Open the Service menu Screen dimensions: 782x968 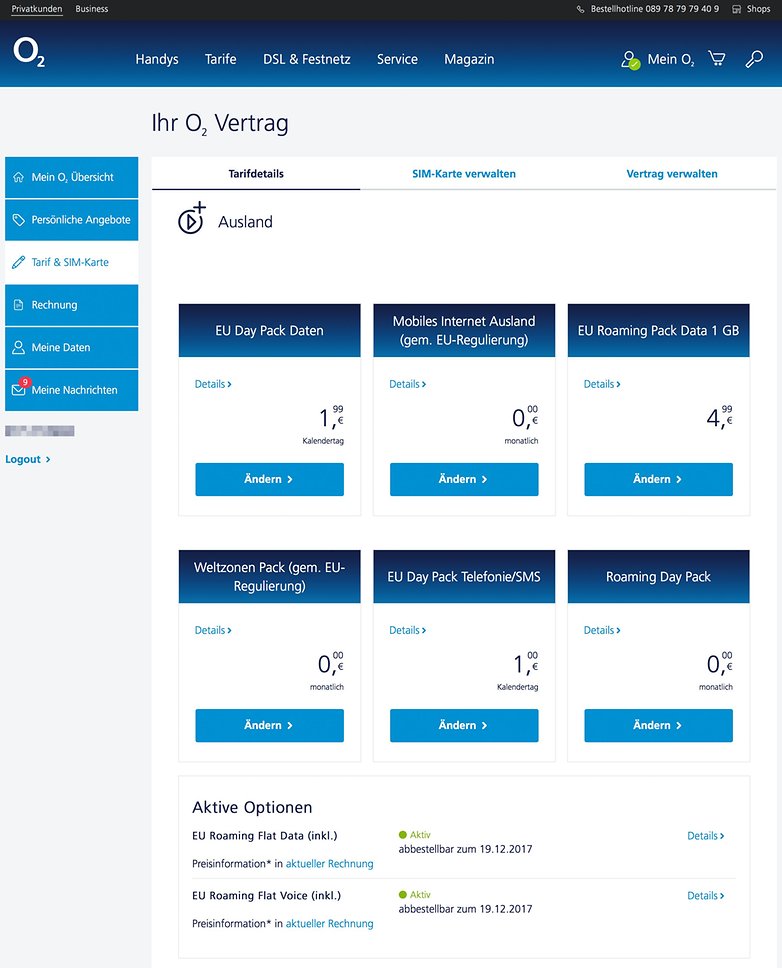point(397,59)
